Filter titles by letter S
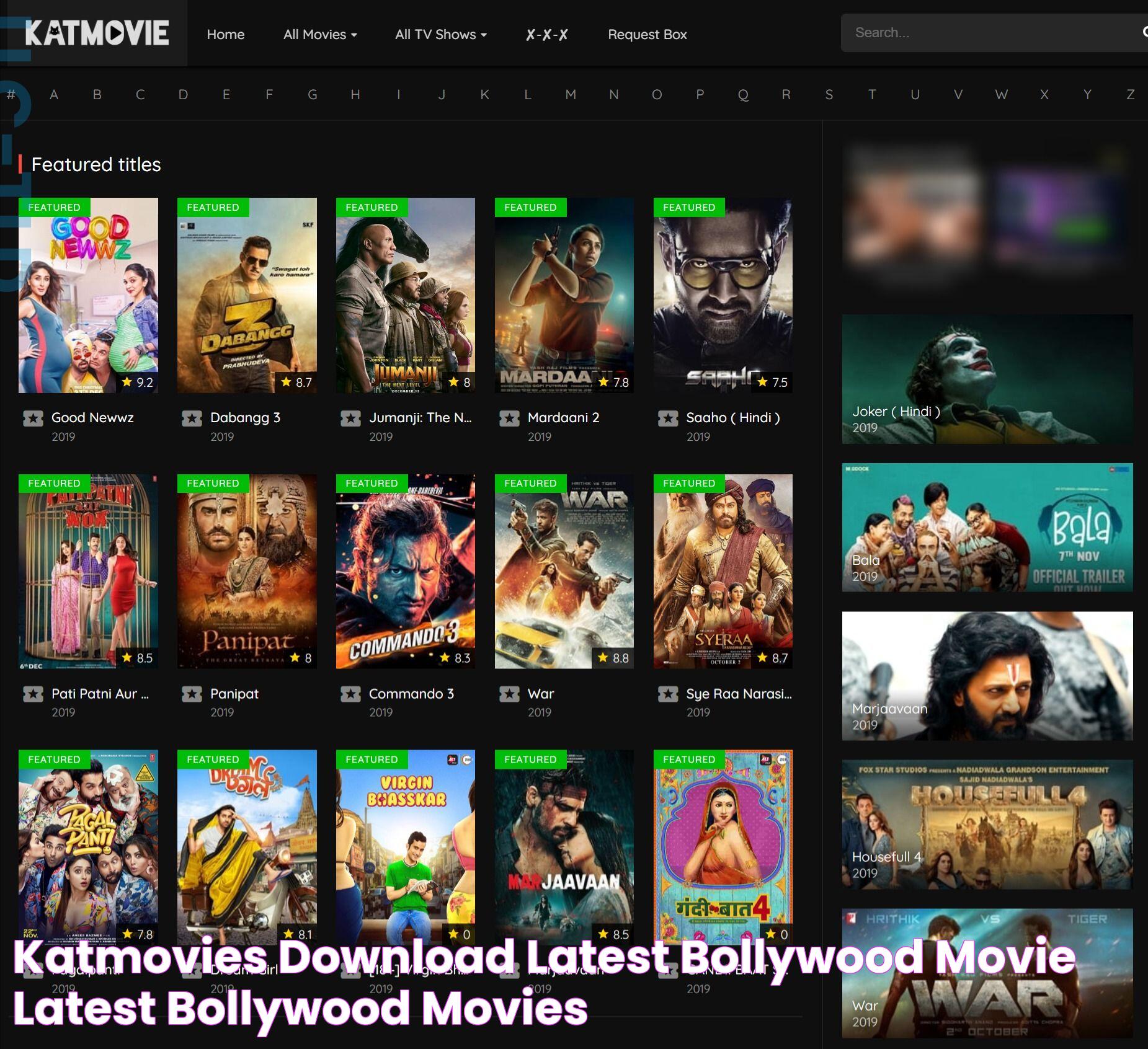Screen dimensions: 1148x1049 coord(829,95)
